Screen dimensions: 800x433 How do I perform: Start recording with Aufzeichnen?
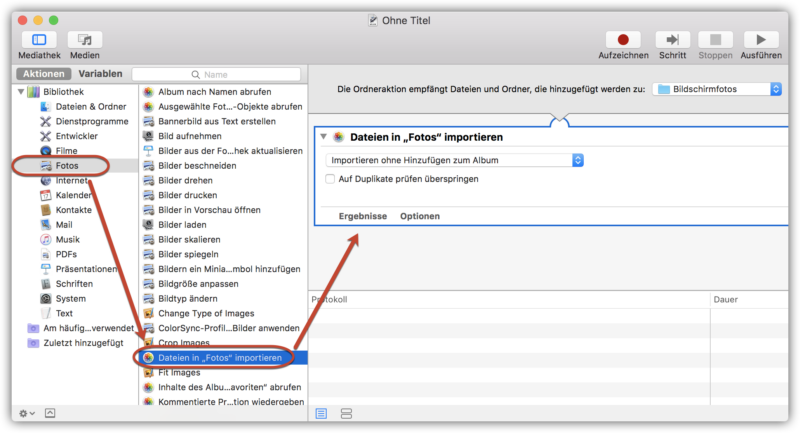623,40
